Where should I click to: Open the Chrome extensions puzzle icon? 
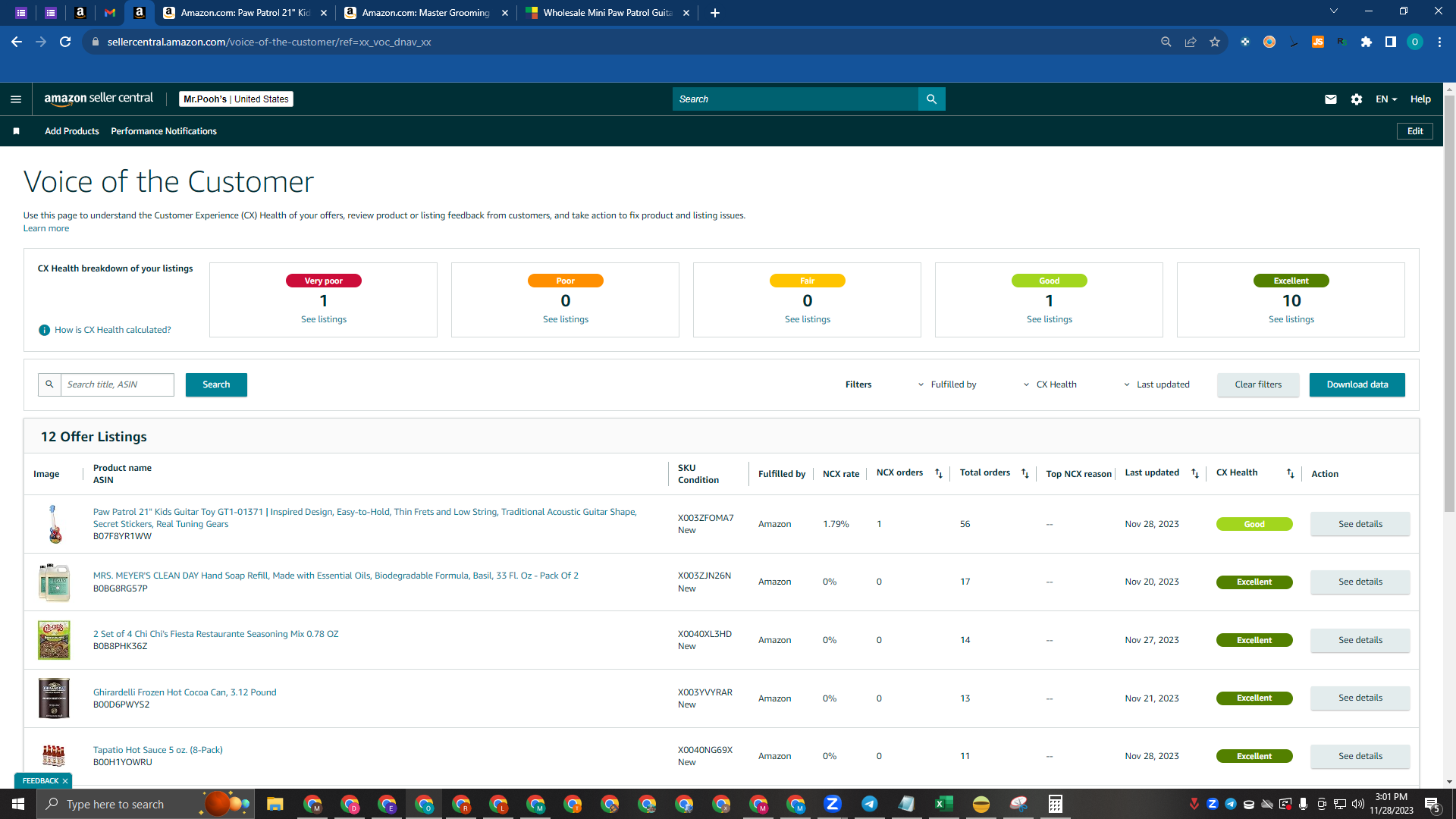coord(1367,42)
